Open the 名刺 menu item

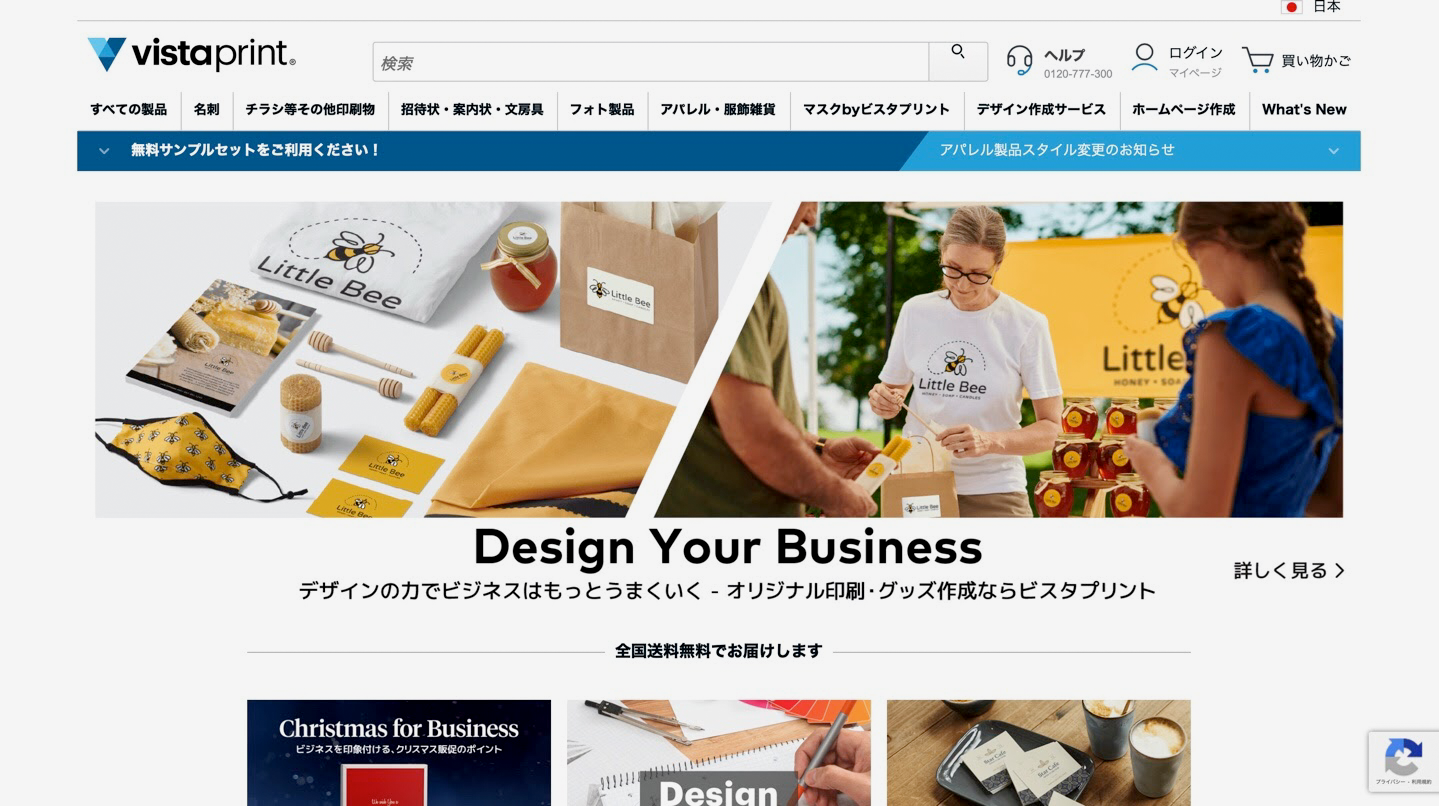(x=206, y=110)
